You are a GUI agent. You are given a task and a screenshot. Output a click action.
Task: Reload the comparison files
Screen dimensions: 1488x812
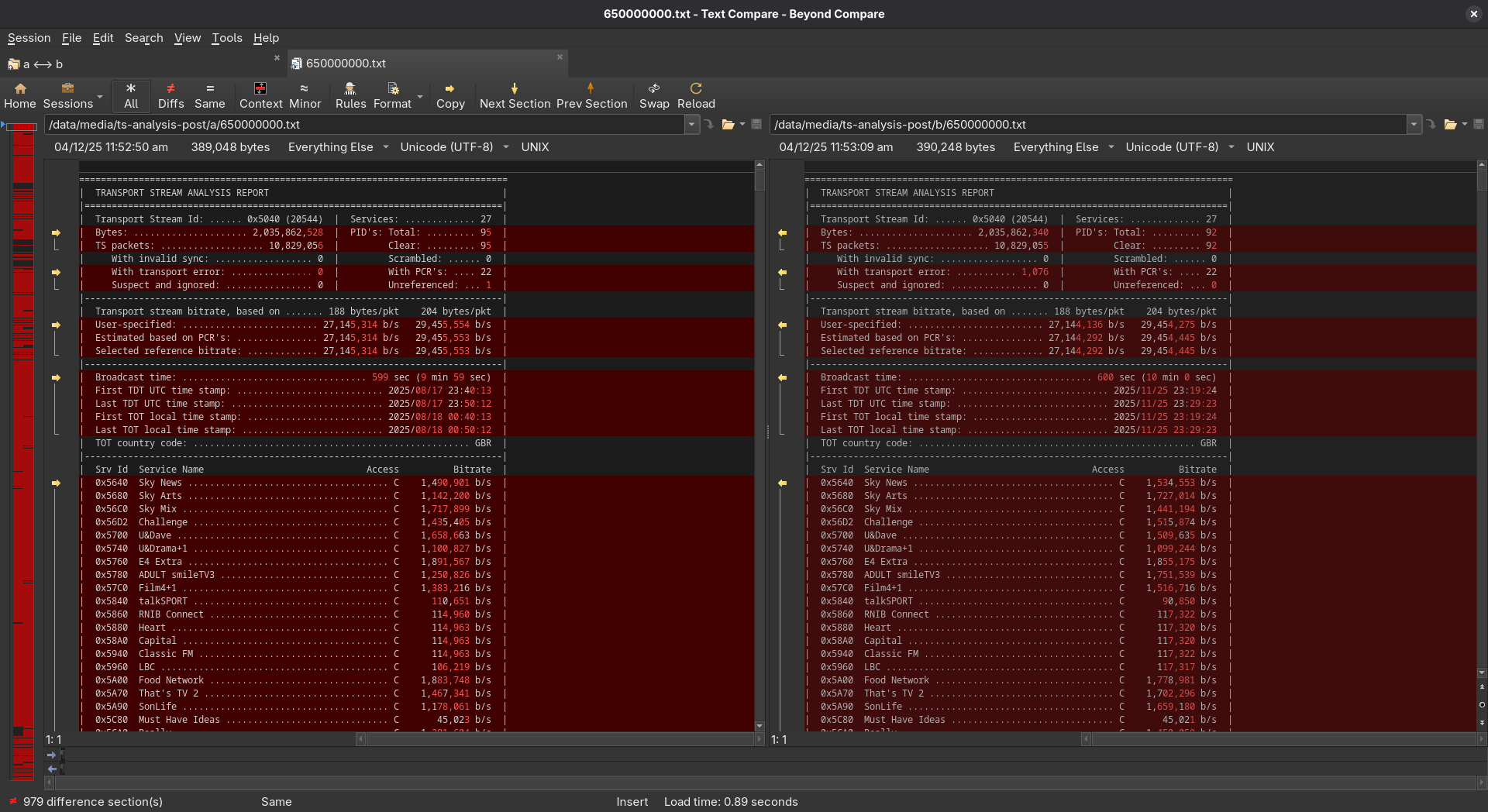[696, 95]
